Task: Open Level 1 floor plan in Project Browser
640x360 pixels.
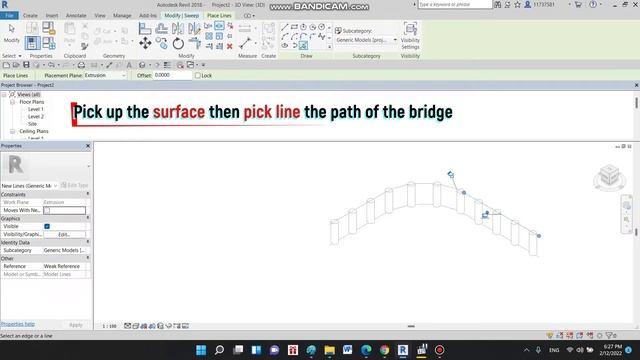Action: (36, 109)
